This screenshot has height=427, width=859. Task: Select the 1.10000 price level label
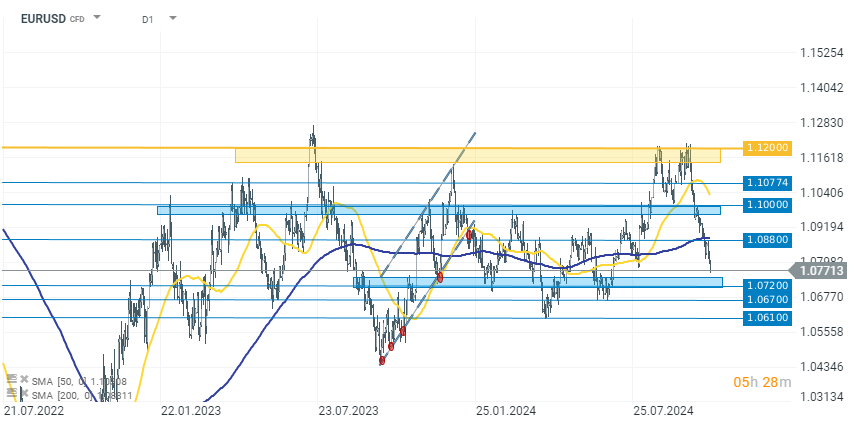tap(767, 205)
